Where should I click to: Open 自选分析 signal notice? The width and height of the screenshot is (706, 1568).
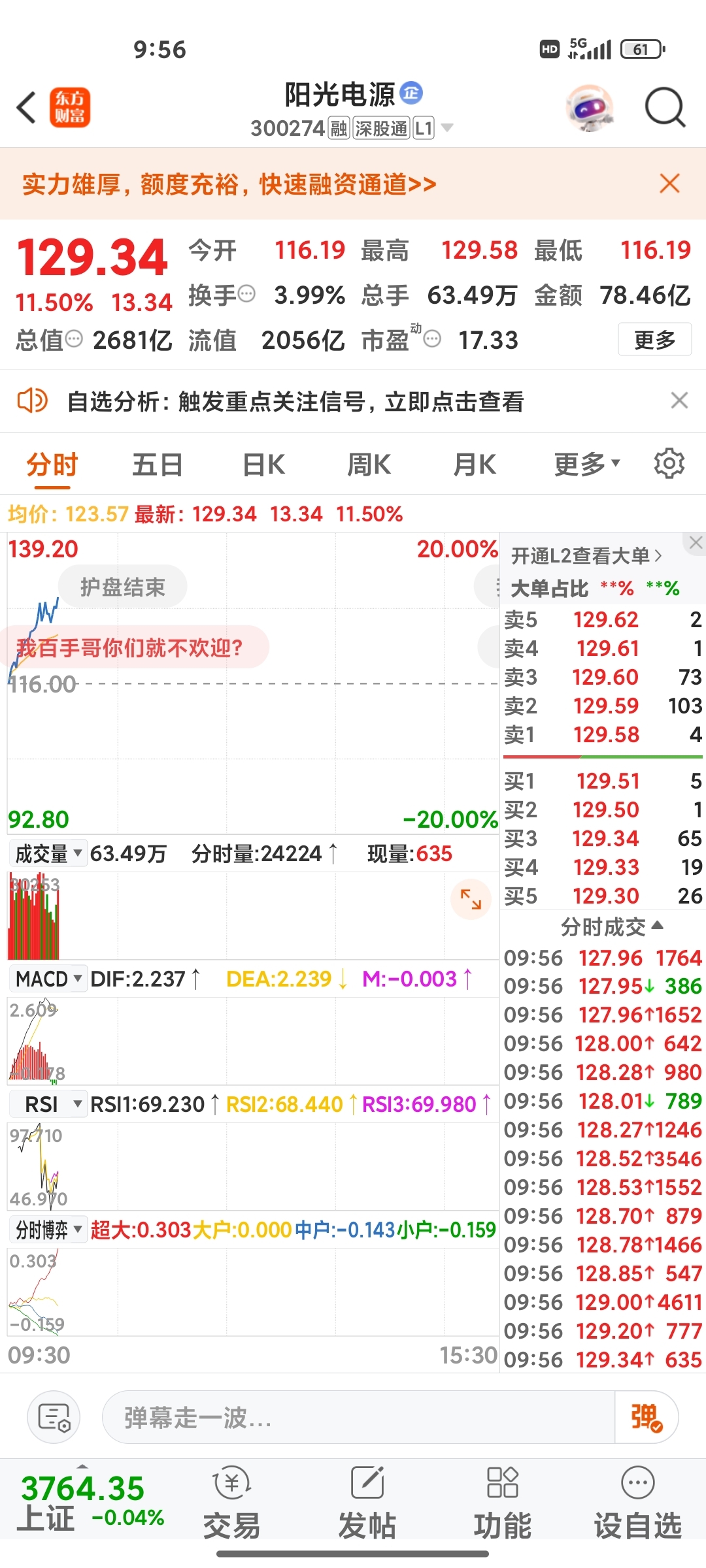[x=295, y=401]
